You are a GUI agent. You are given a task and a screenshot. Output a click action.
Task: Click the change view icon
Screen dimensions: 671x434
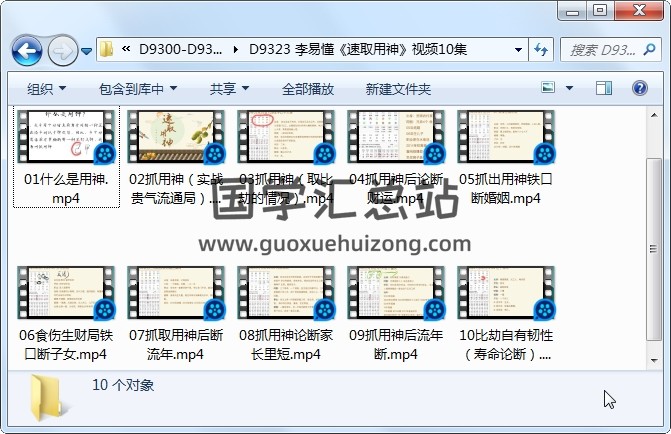(x=549, y=89)
